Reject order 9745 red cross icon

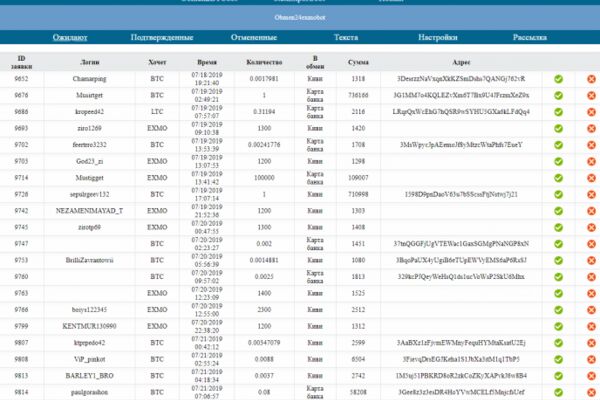pos(592,227)
